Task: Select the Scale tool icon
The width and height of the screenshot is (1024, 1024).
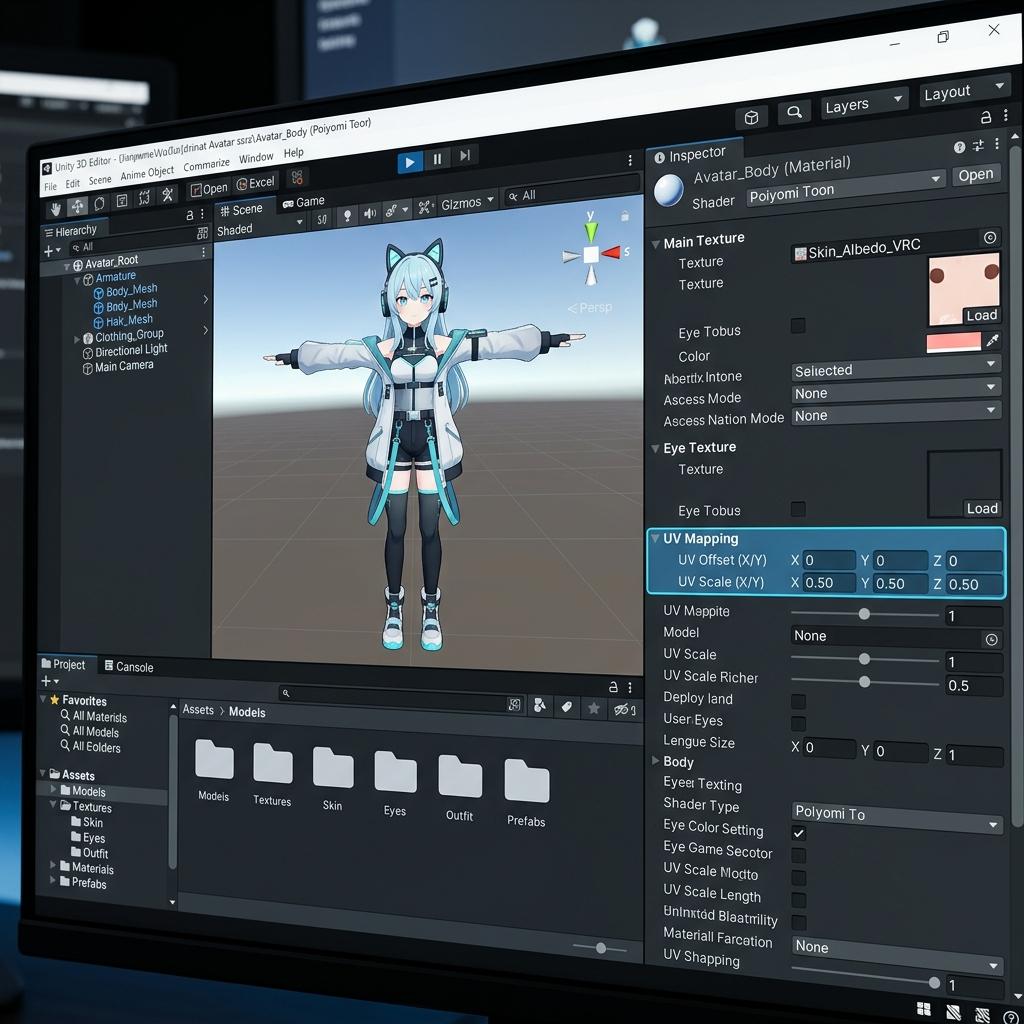Action: point(144,197)
